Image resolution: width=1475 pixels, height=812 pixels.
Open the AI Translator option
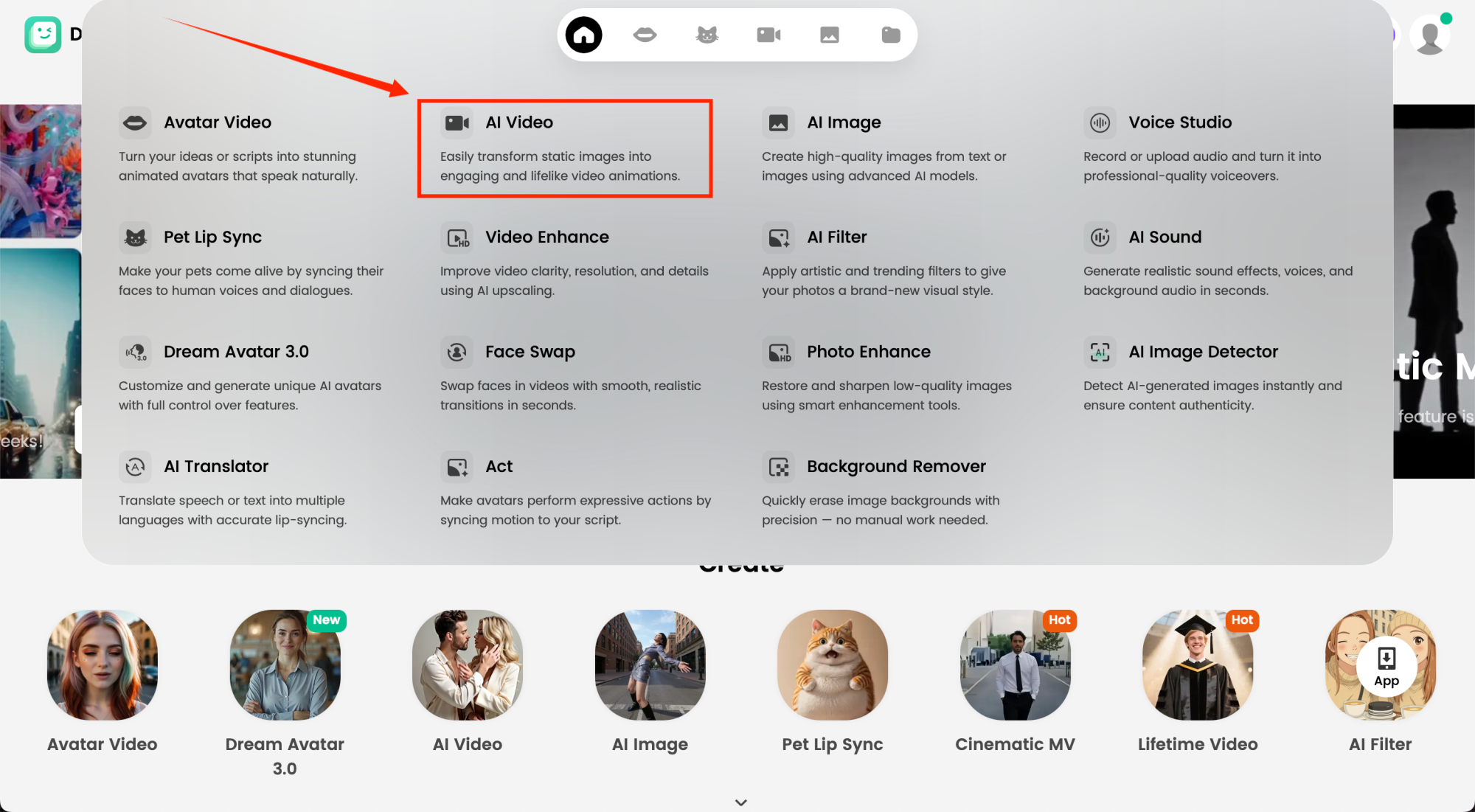pyautogui.click(x=215, y=466)
